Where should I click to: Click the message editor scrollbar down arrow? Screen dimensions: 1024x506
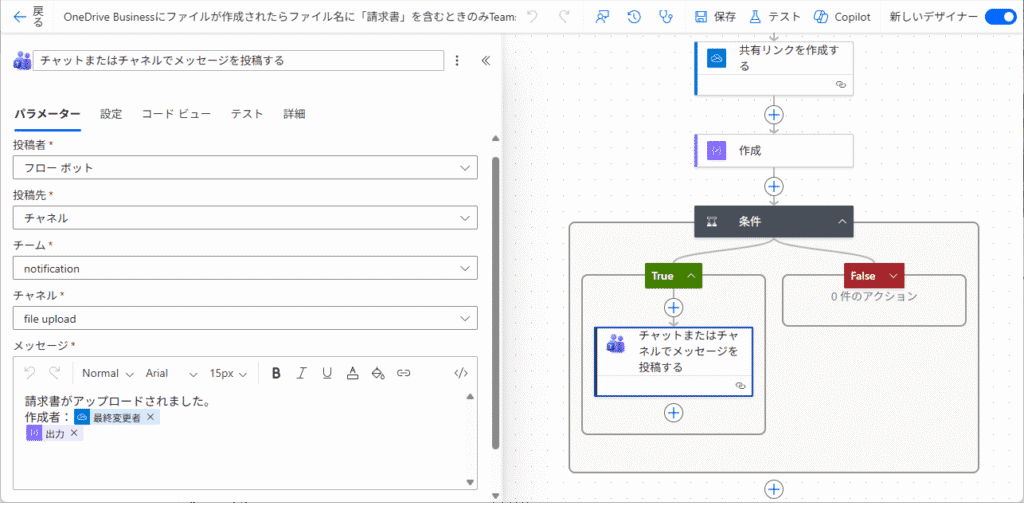tap(470, 482)
